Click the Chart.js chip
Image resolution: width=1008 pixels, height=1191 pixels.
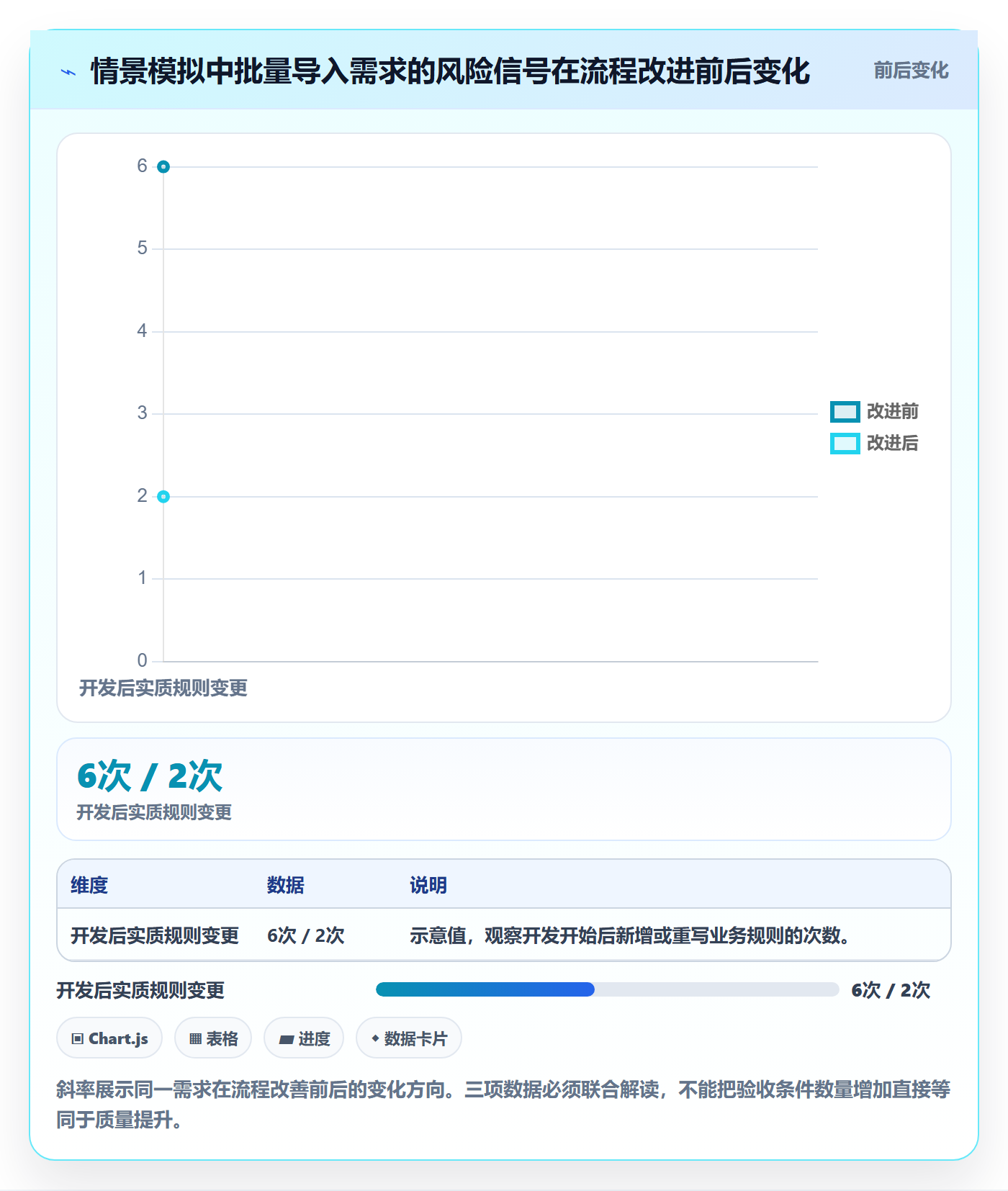pos(109,1038)
